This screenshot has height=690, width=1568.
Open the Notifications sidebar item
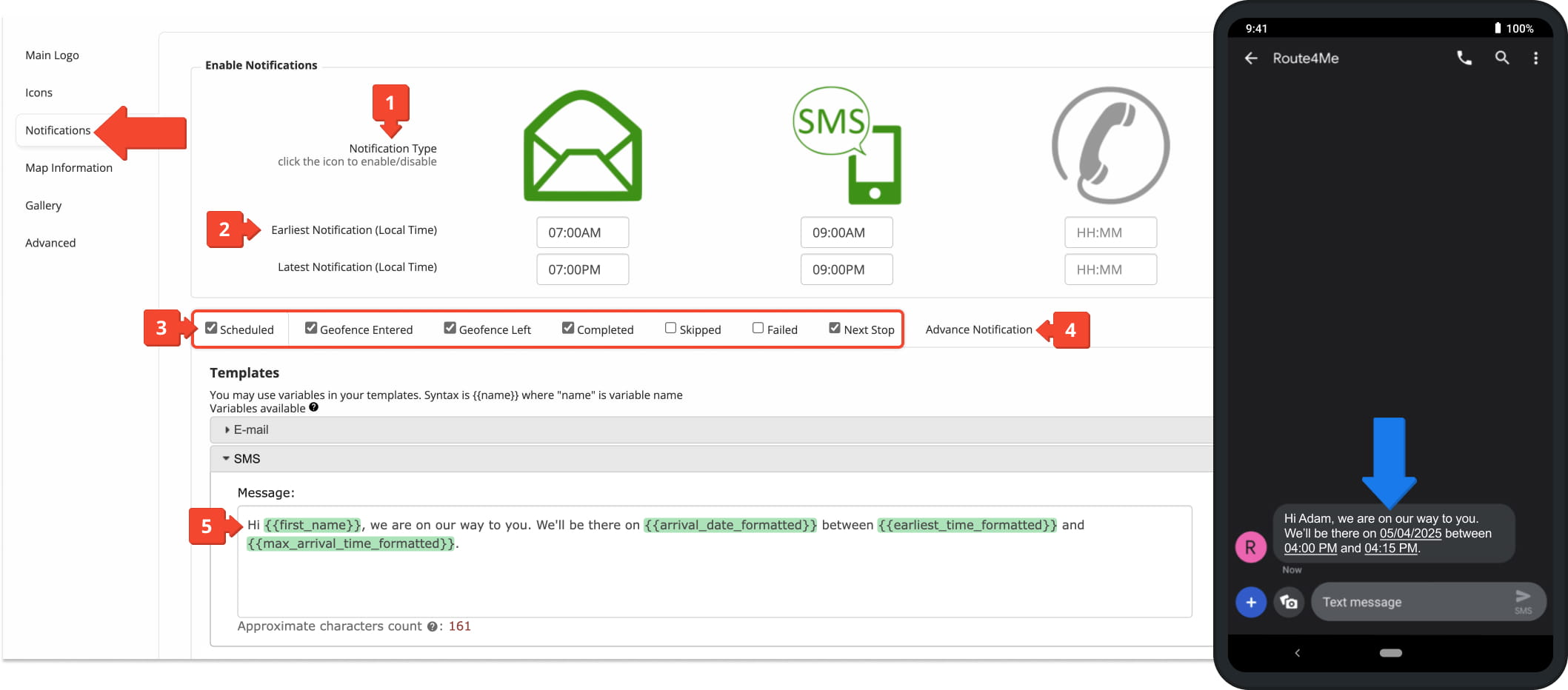pyautogui.click(x=58, y=130)
